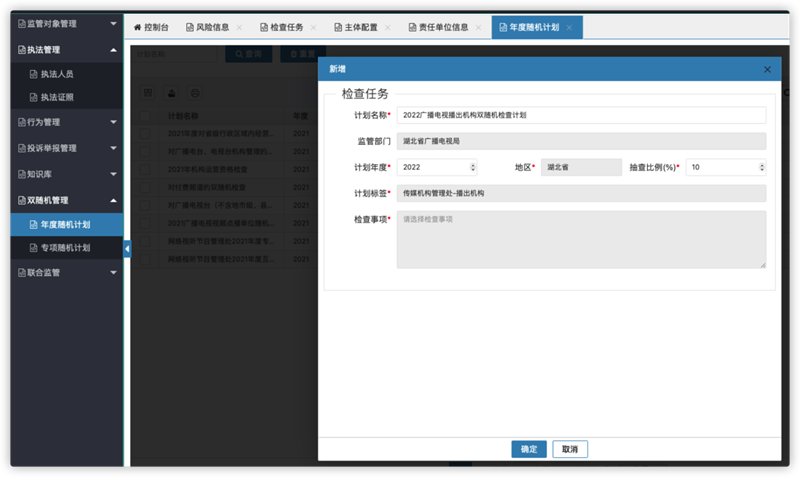Tick the select-all checkbox in the table header
This screenshot has width=800, height=477.
[147, 115]
